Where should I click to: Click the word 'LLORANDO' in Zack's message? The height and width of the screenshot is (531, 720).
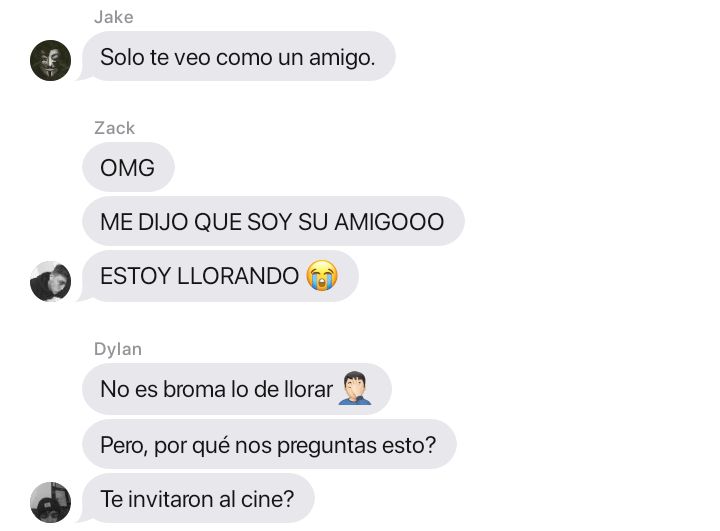coord(238,276)
